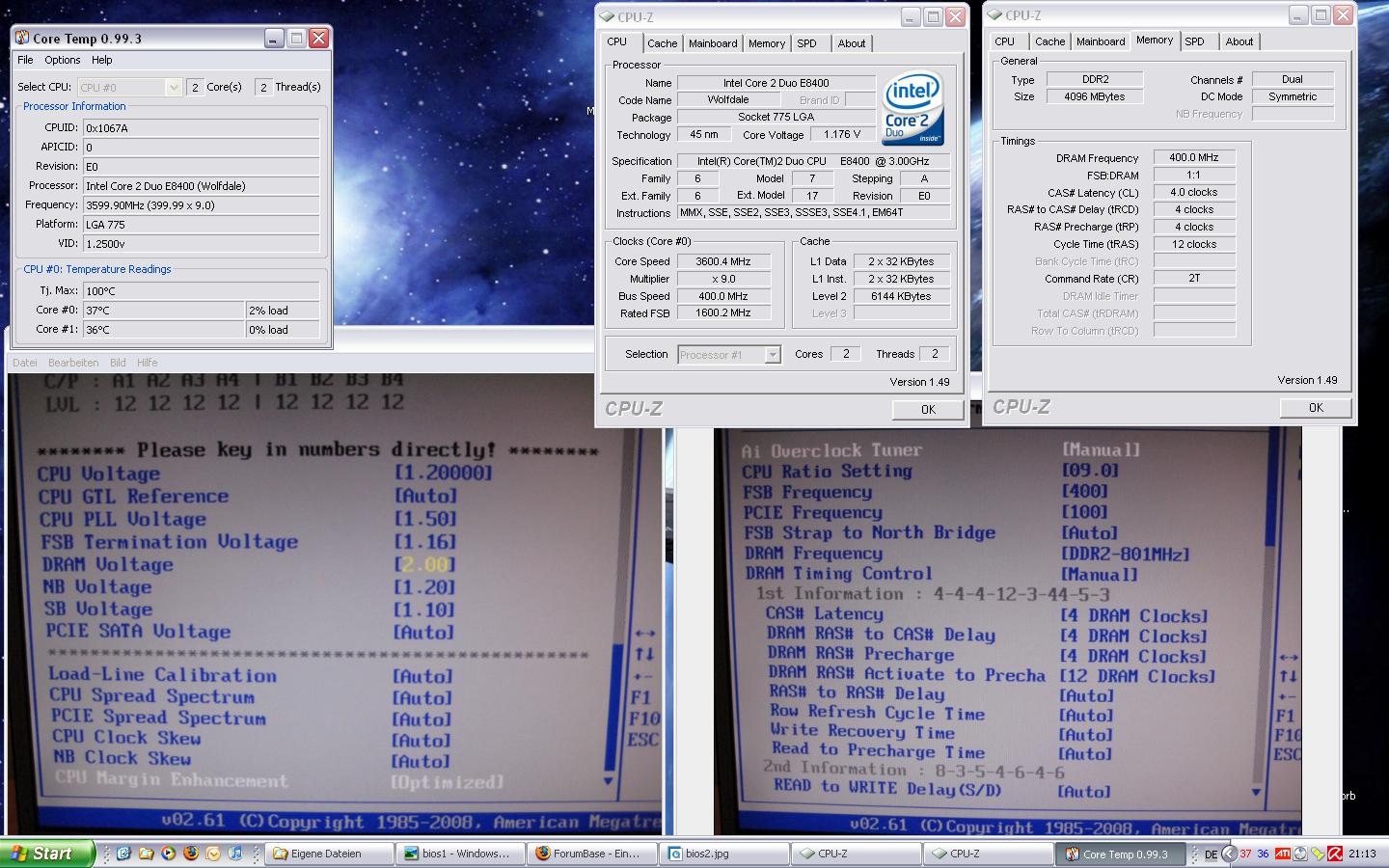Screen dimensions: 1389x868
Task: Switch to CPU tab in right CPU-Z window
Action: [1004, 41]
